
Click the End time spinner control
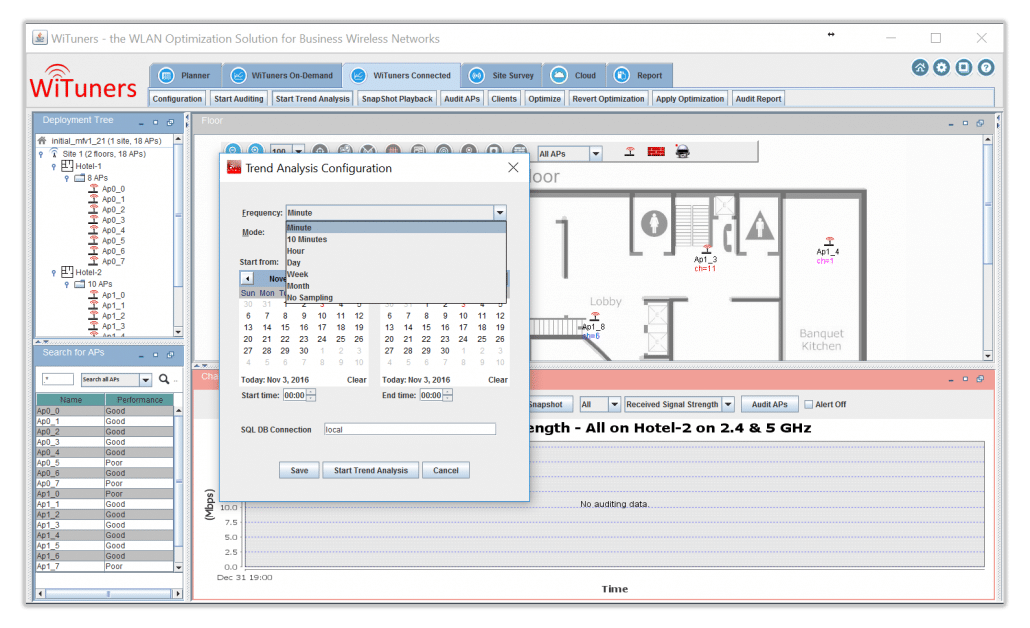(x=447, y=395)
